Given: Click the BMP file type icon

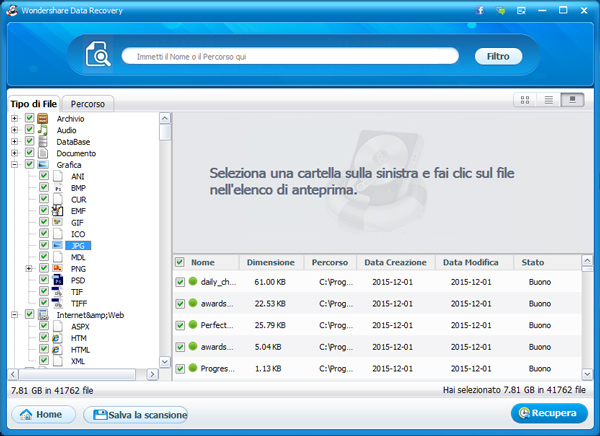Looking at the screenshot, I should pyautogui.click(x=58, y=188).
